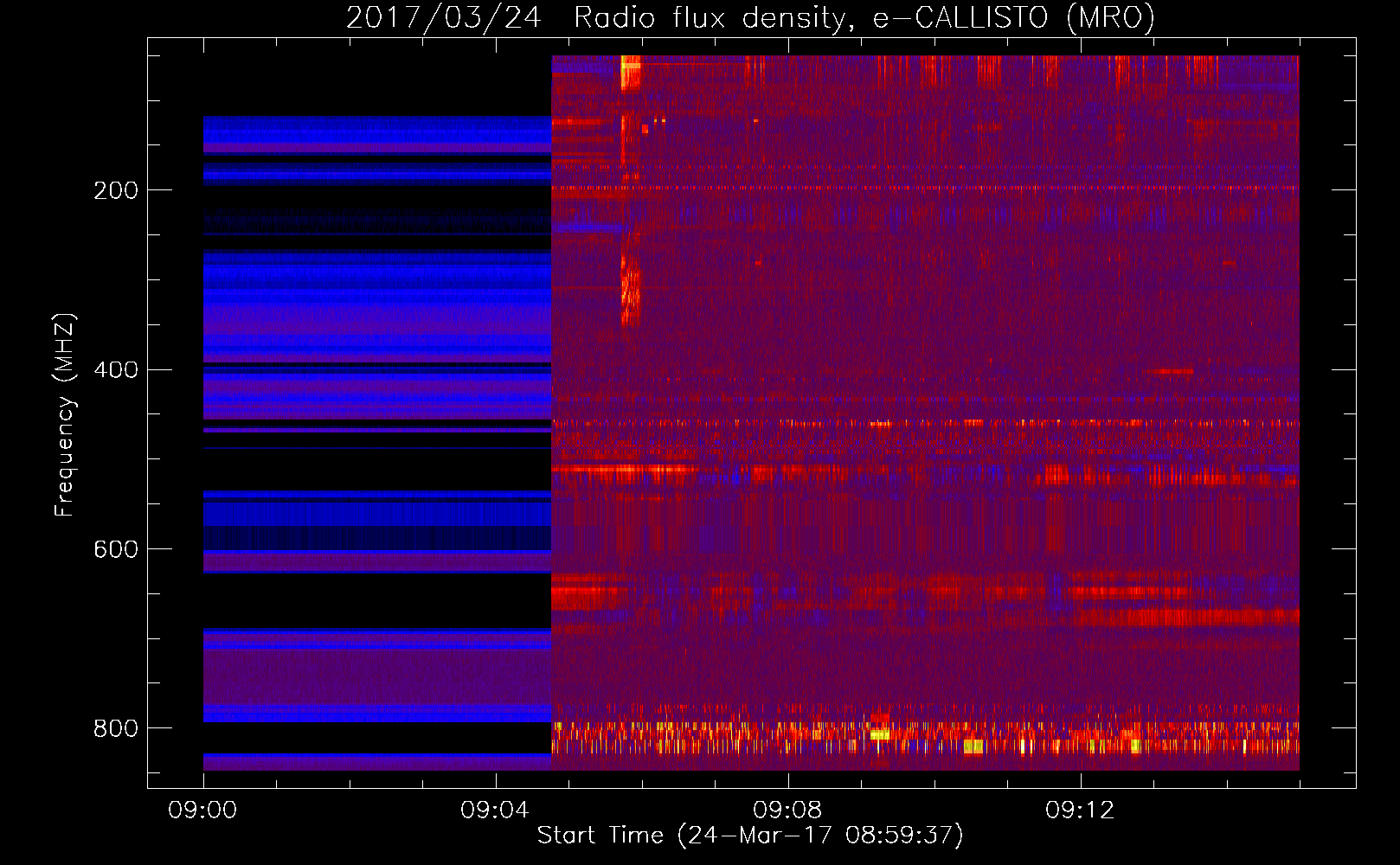Click the 09:08 time axis label
The height and width of the screenshot is (865, 1400).
tap(787, 810)
